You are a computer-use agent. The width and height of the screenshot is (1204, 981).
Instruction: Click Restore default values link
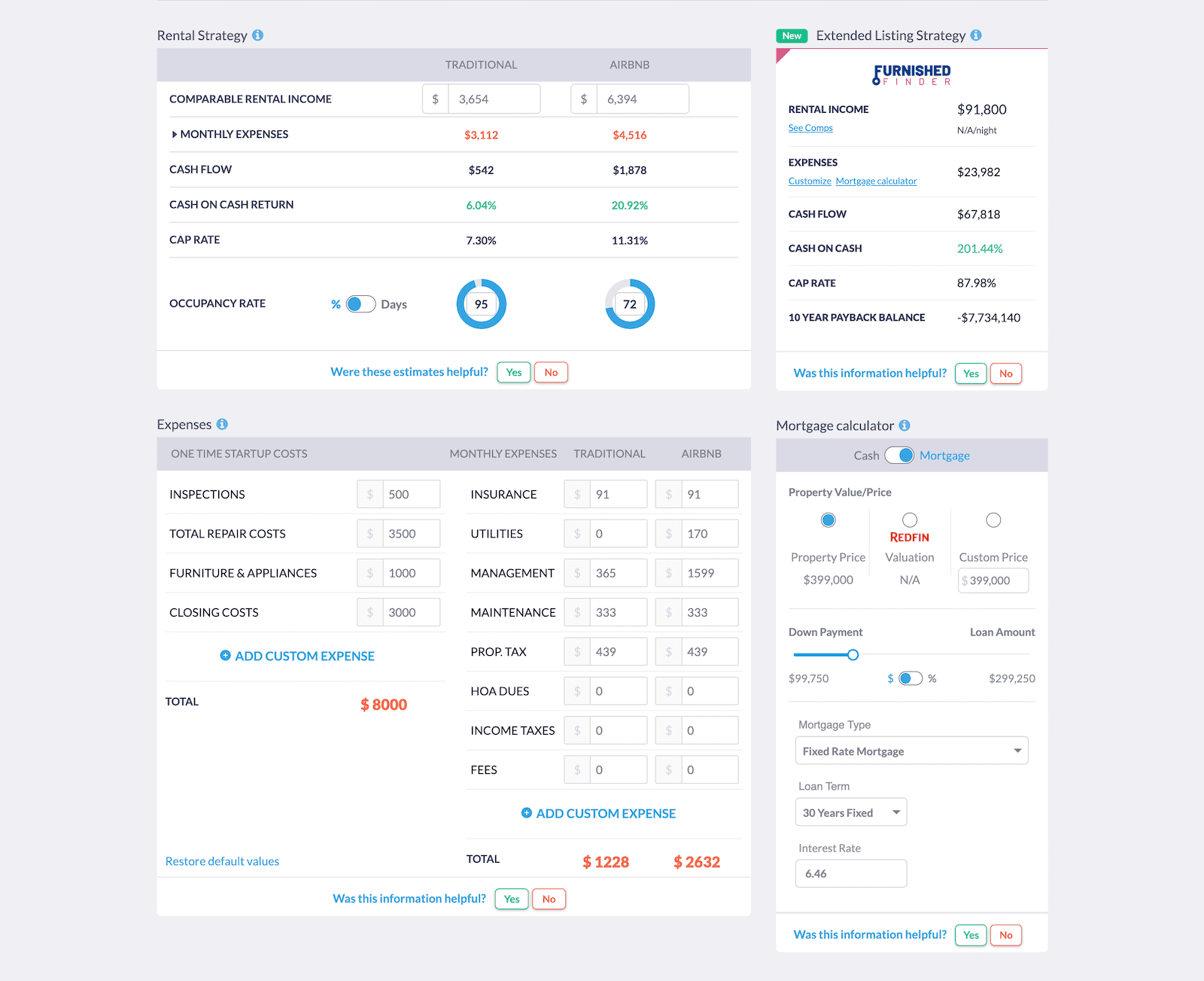point(222,861)
